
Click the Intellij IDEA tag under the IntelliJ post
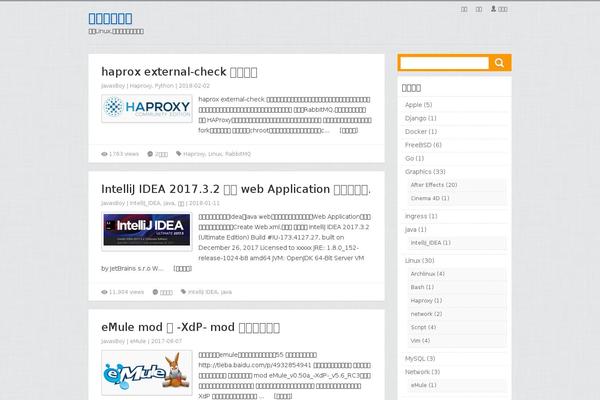coord(203,292)
